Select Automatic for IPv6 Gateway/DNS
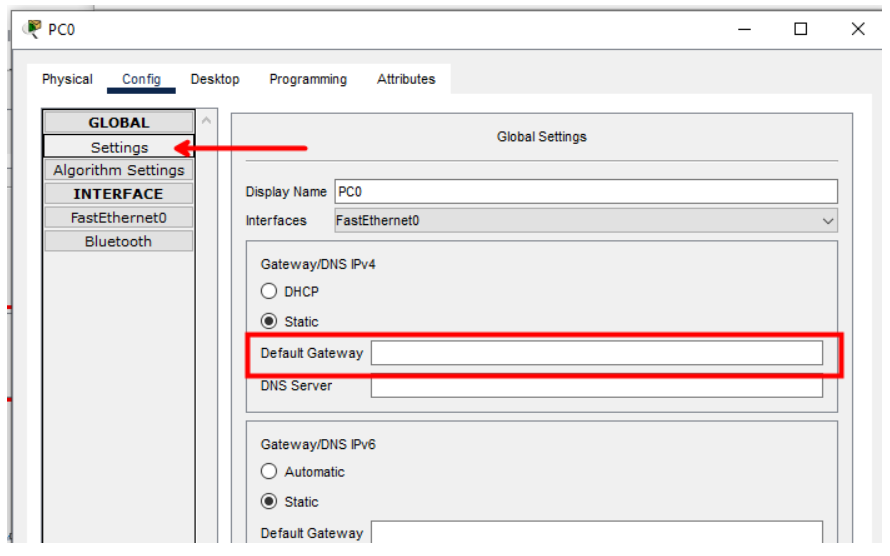The height and width of the screenshot is (556, 890). coord(269,472)
